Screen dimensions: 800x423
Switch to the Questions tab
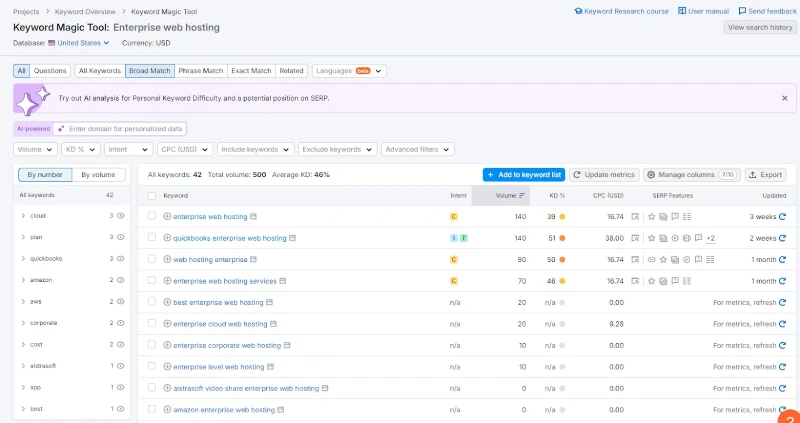(x=50, y=71)
